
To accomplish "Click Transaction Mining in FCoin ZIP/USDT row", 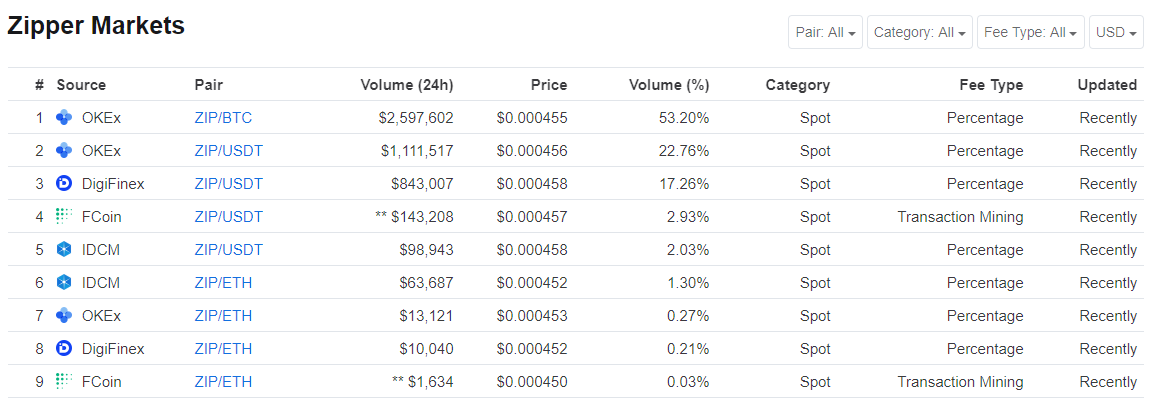I will point(960,216).
